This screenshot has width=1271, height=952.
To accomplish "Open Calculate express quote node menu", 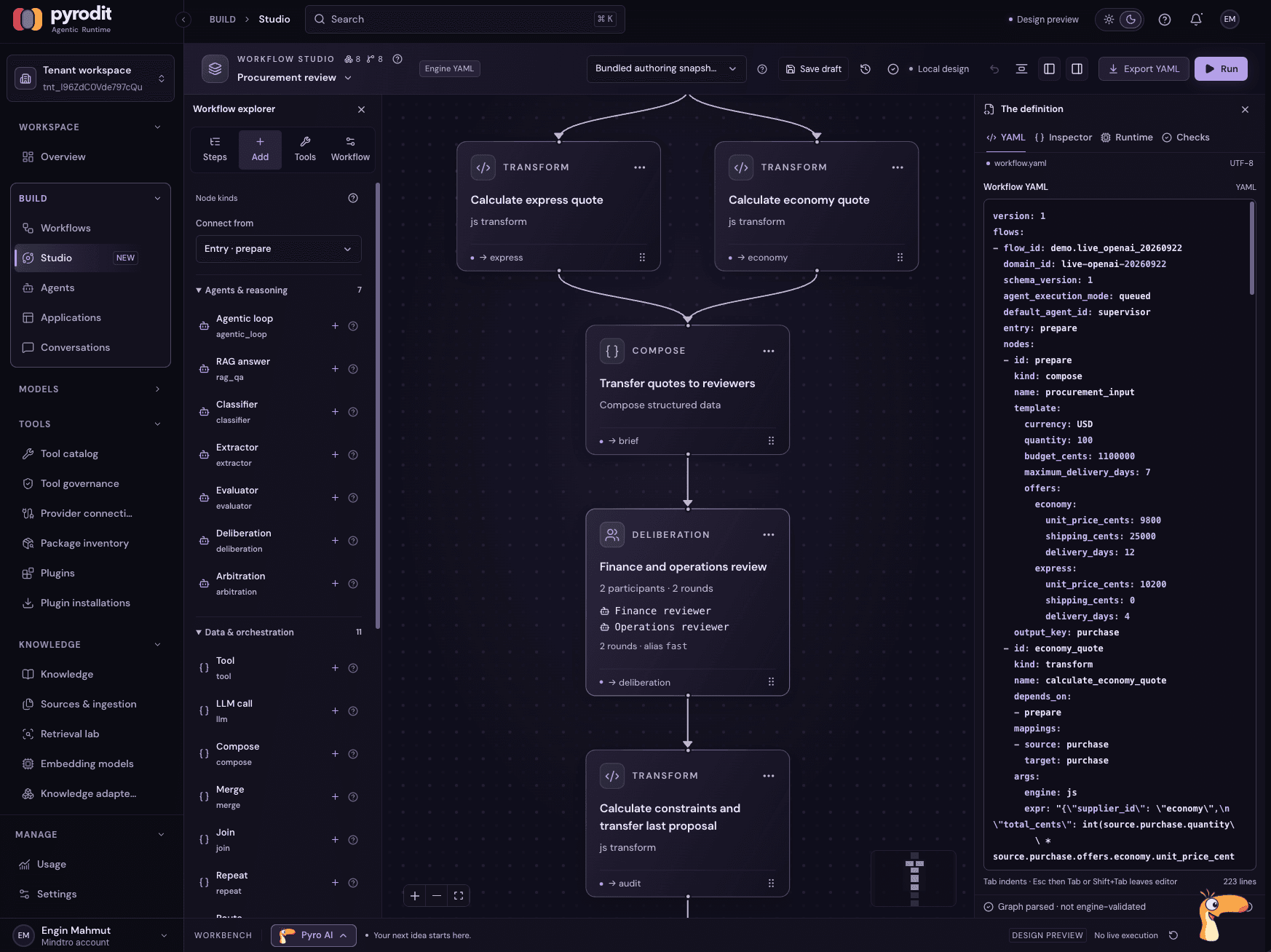I will [x=640, y=167].
